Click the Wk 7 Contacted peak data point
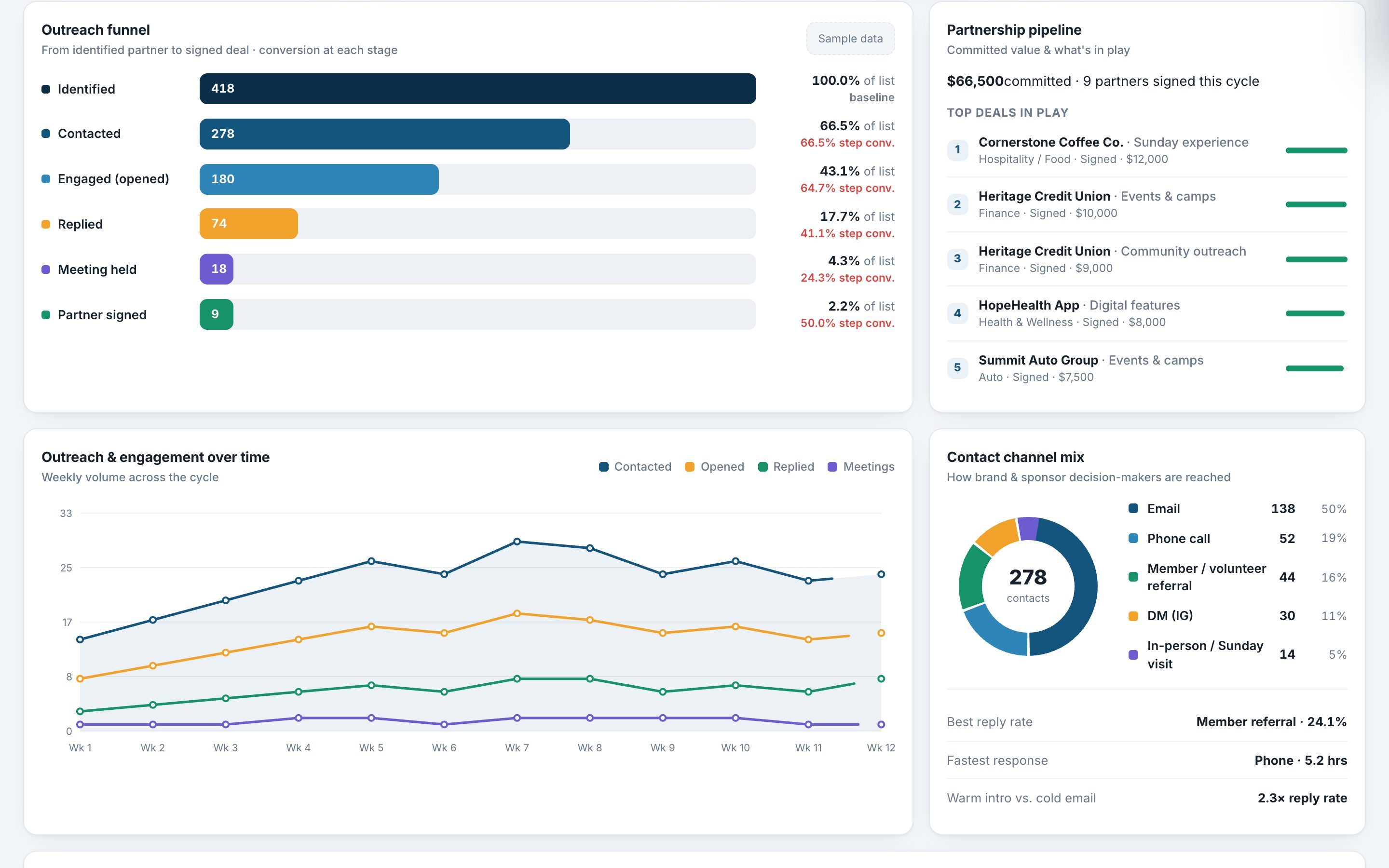Image resolution: width=1389 pixels, height=868 pixels. (x=517, y=542)
